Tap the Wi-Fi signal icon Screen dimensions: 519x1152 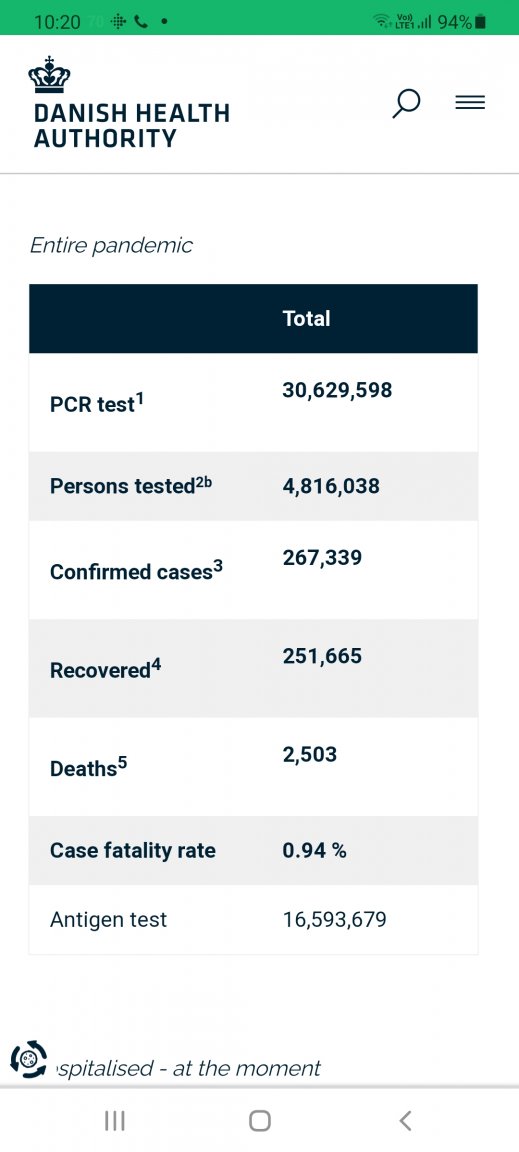pos(382,22)
